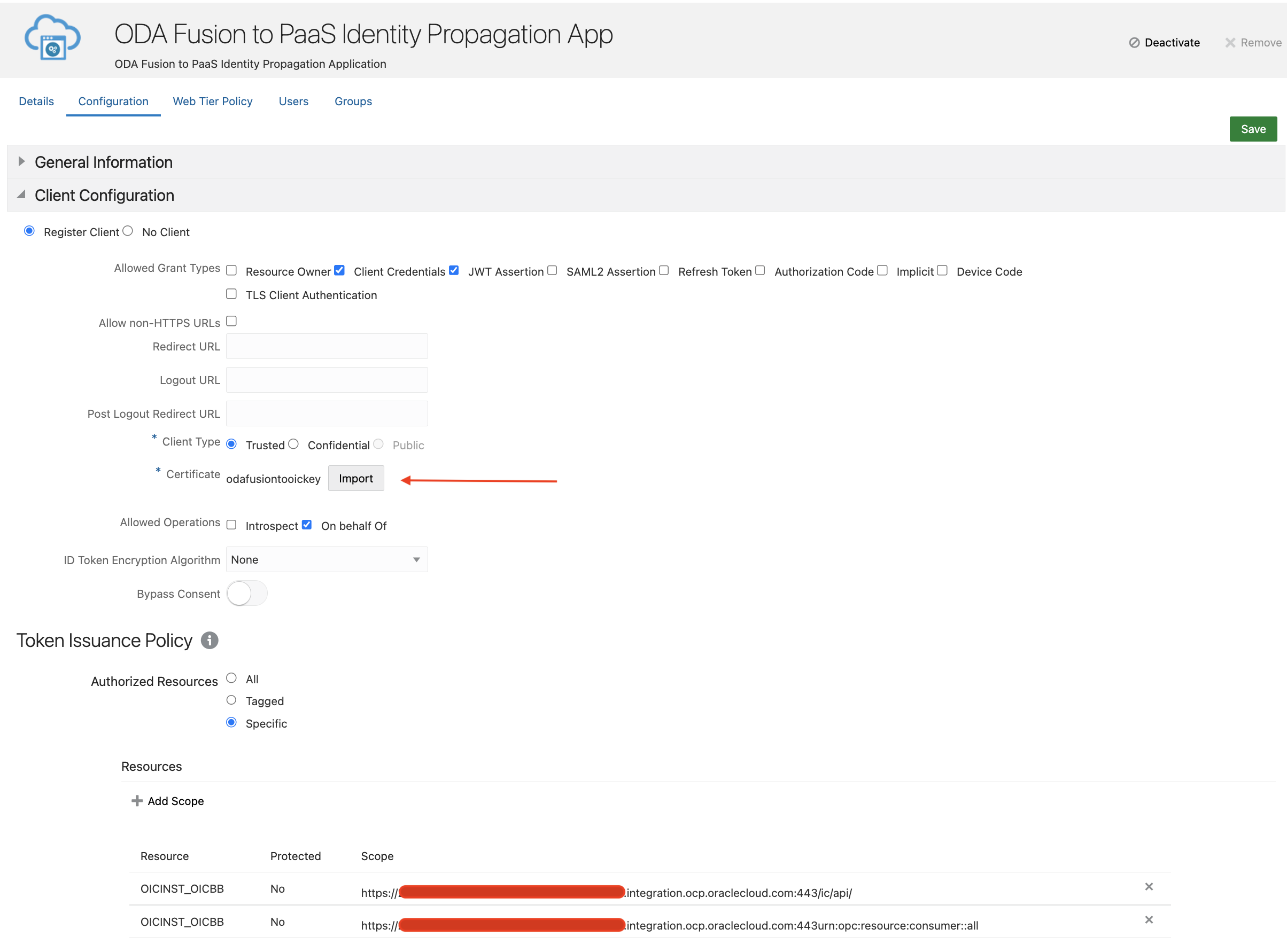This screenshot has height=952, width=1287.
Task: Click the Deactivate circle-slash icon
Action: pos(1134,43)
